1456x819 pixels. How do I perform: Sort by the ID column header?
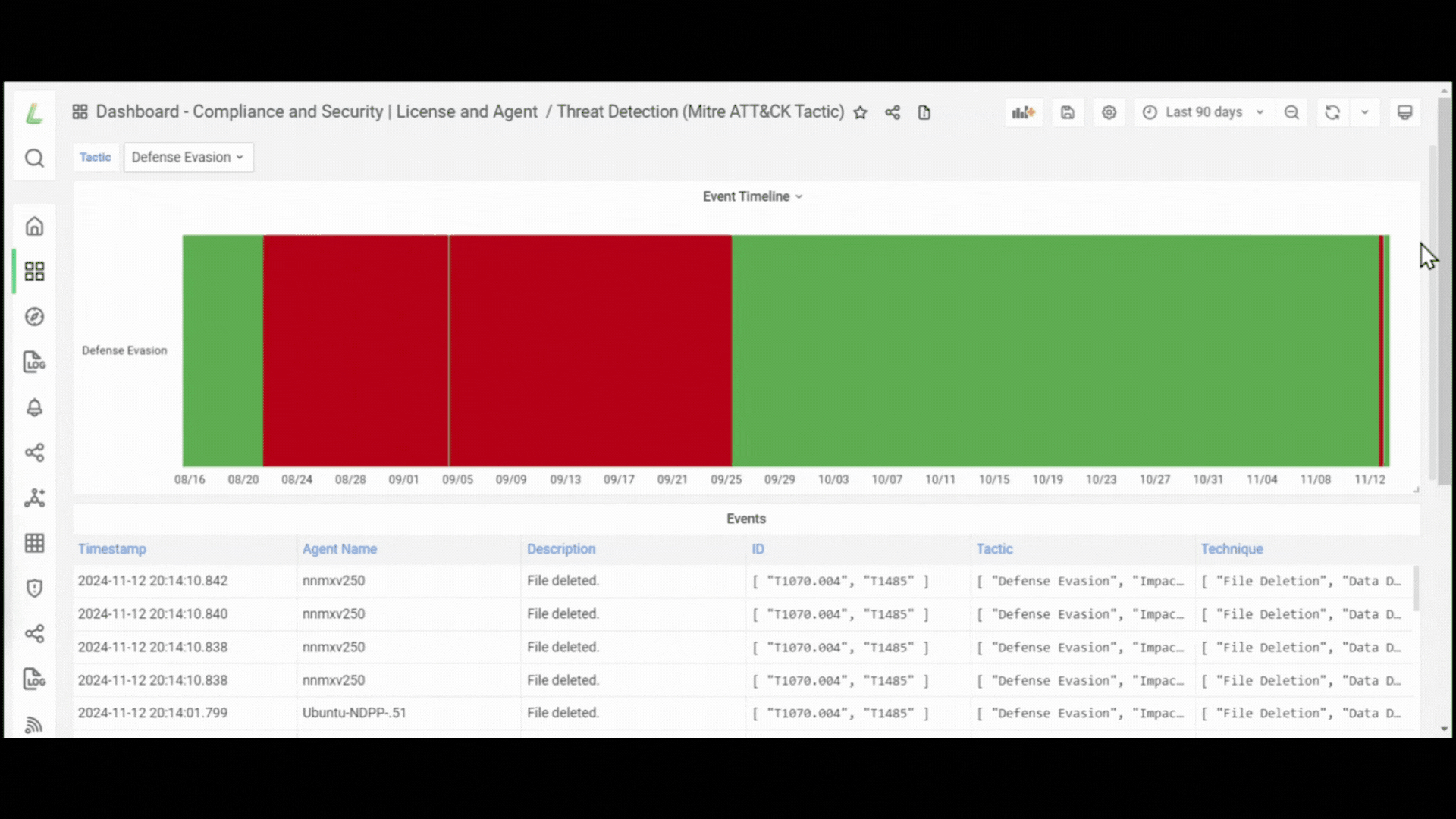[x=758, y=549]
